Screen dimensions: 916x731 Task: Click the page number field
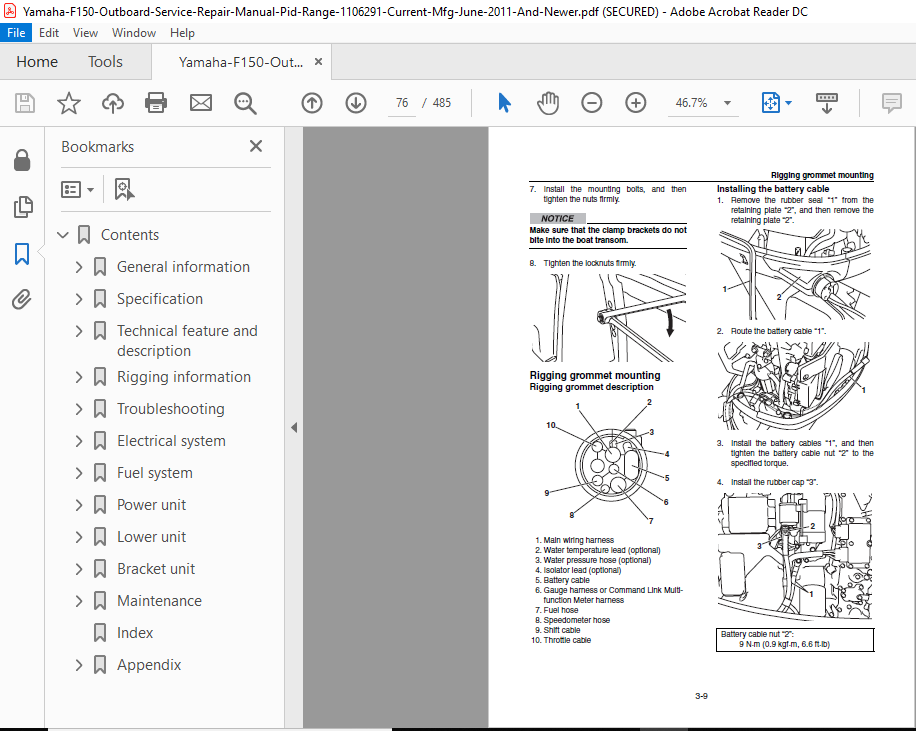[402, 103]
